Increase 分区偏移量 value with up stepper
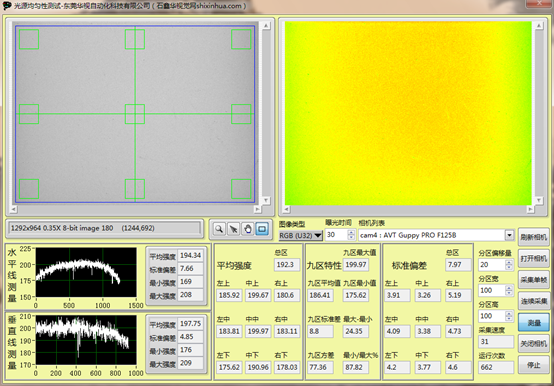The image size is (554, 386). tap(509, 262)
